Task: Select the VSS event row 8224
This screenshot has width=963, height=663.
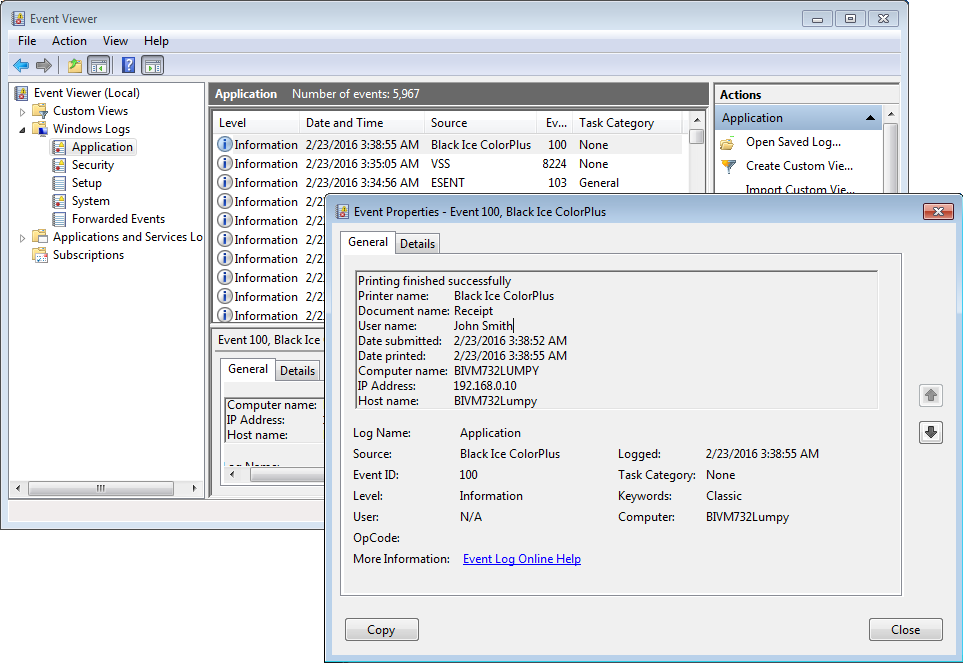Action: [x=440, y=164]
